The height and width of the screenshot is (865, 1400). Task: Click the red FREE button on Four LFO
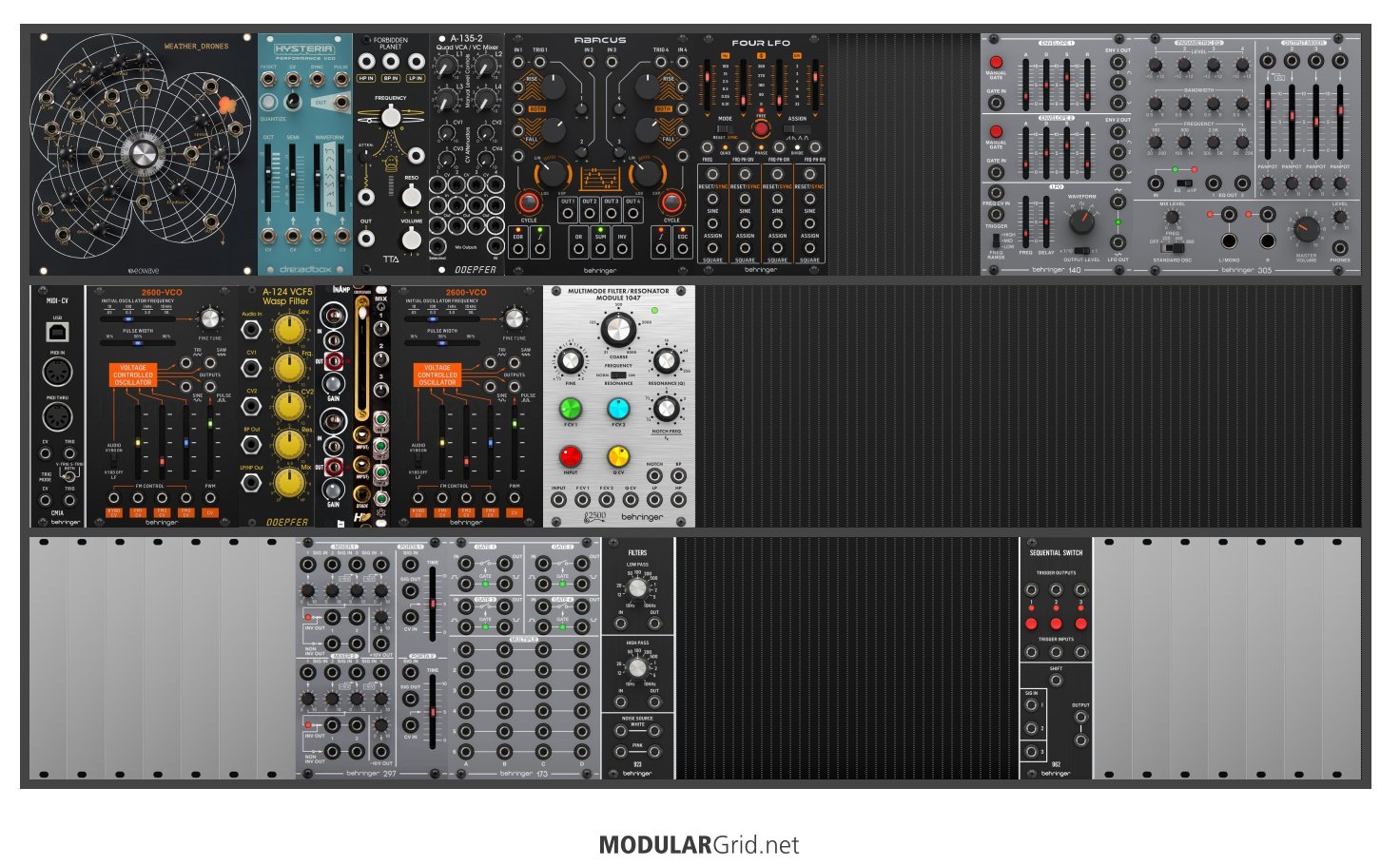[x=761, y=128]
